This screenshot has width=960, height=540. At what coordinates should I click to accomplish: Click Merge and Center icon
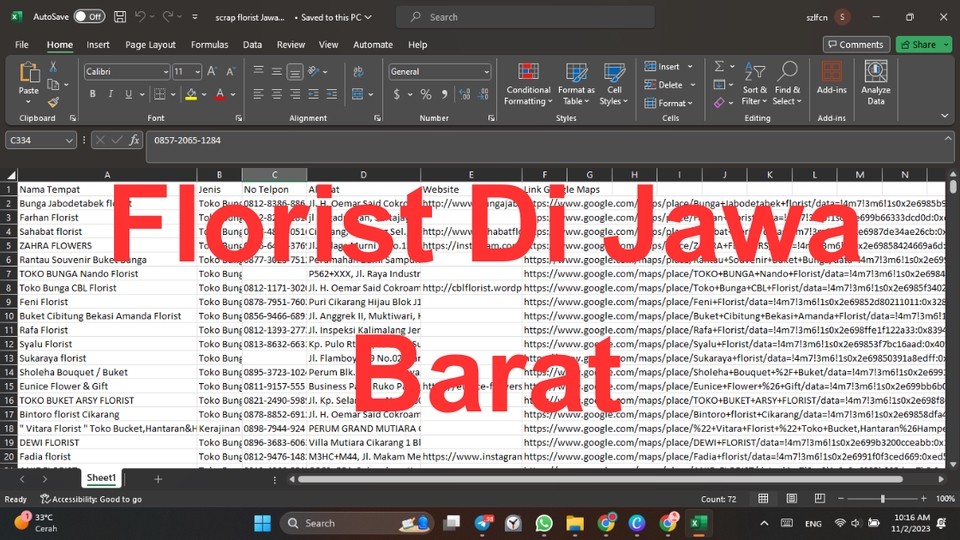(358, 94)
